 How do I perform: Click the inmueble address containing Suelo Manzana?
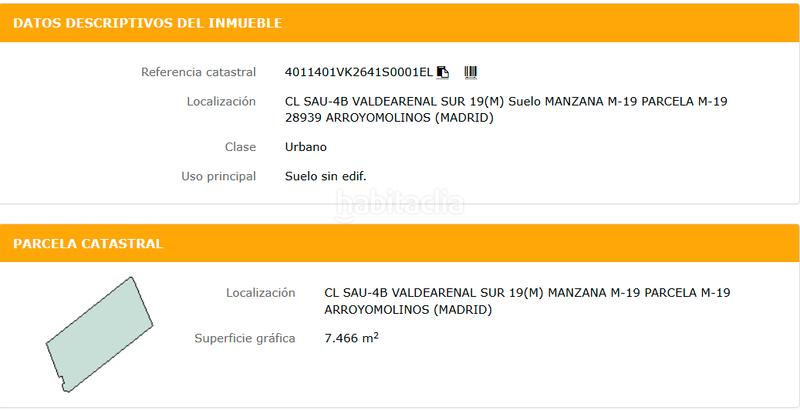[x=506, y=101]
